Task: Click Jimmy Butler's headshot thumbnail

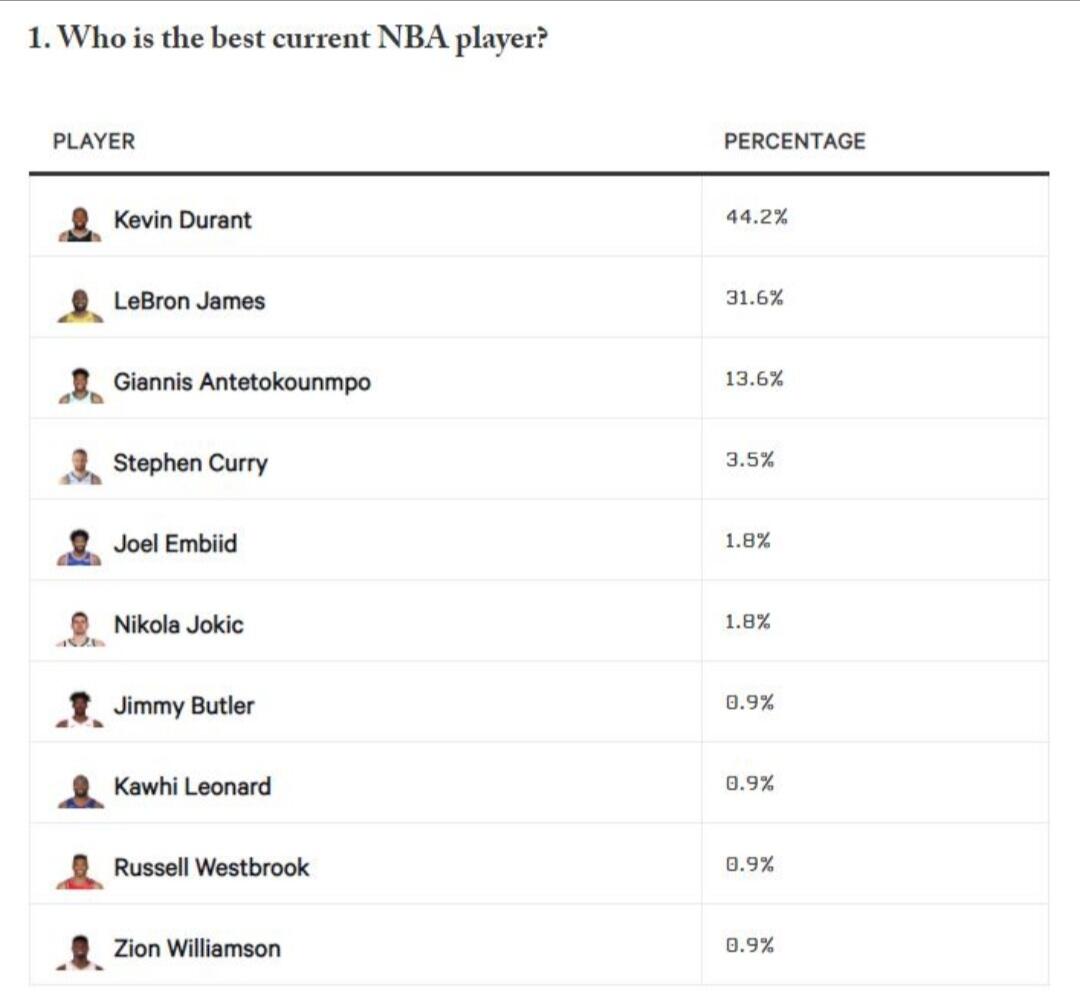Action: tap(80, 710)
